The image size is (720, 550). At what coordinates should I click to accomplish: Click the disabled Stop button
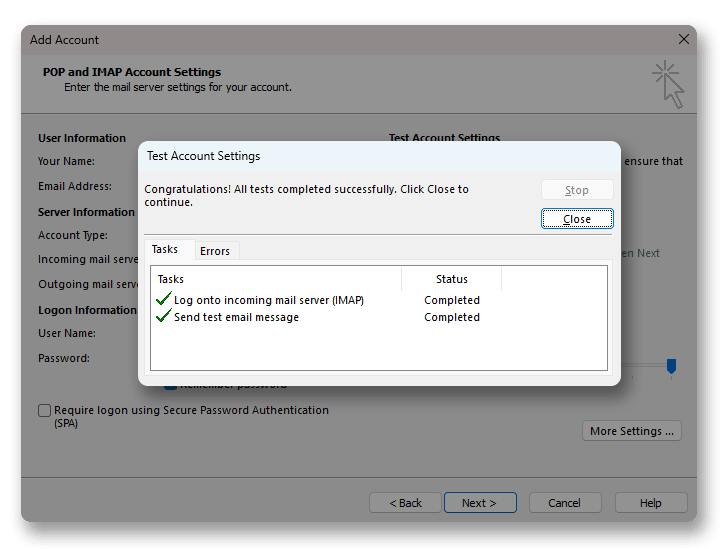(x=577, y=190)
